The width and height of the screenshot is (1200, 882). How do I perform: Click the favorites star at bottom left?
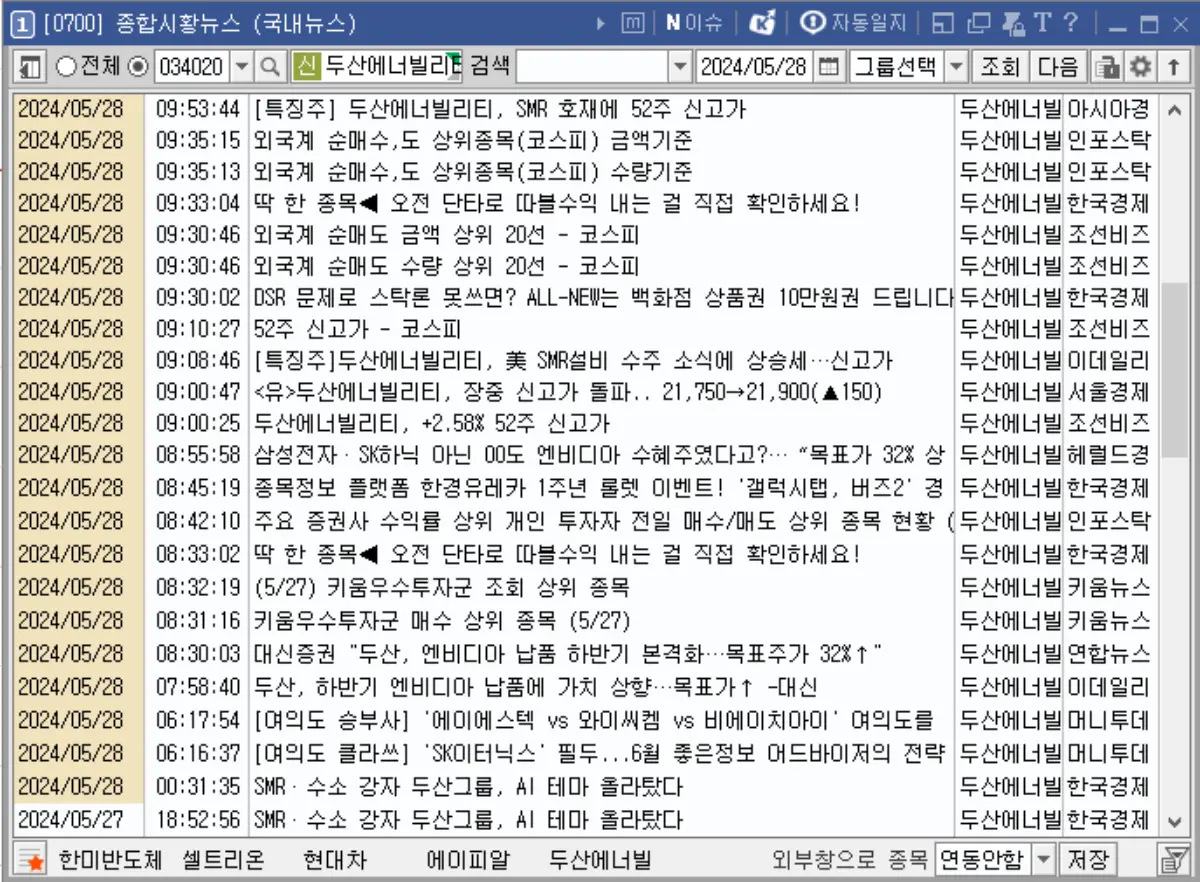(29, 861)
